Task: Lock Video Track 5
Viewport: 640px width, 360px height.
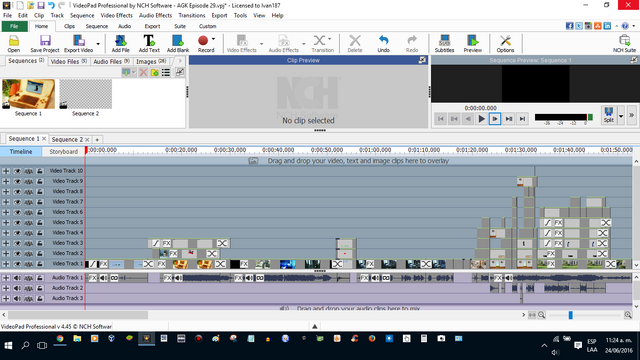Action: 40,223
